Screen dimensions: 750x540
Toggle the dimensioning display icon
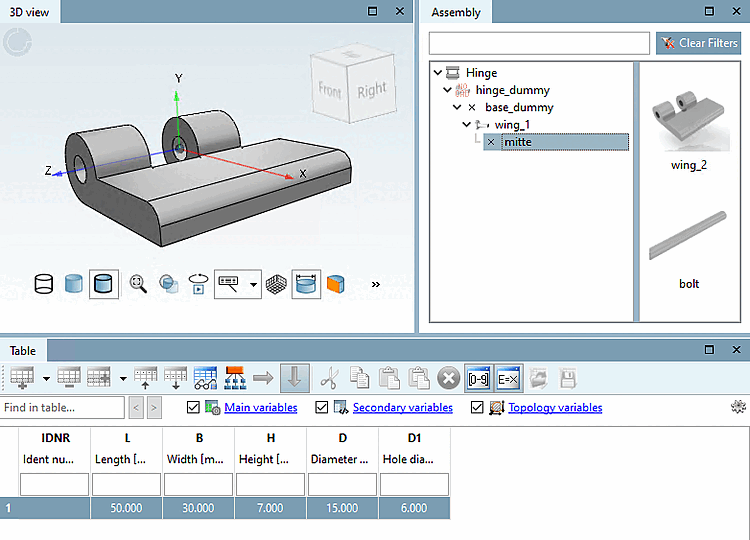(x=306, y=284)
